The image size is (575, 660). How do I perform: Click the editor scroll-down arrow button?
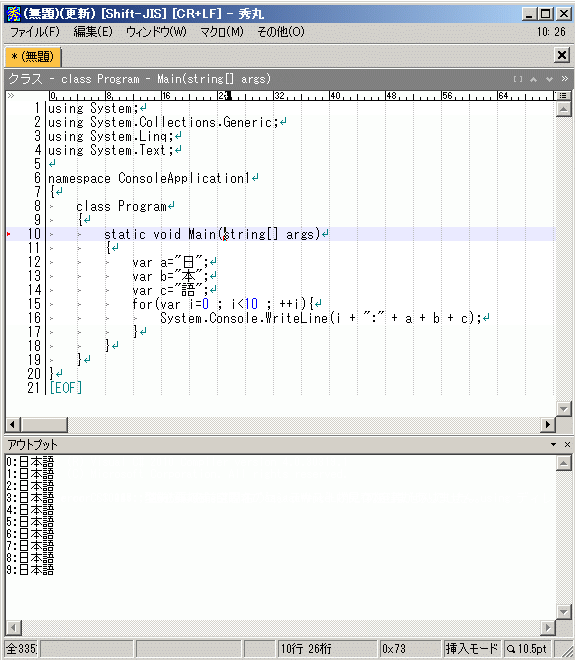coord(563,408)
